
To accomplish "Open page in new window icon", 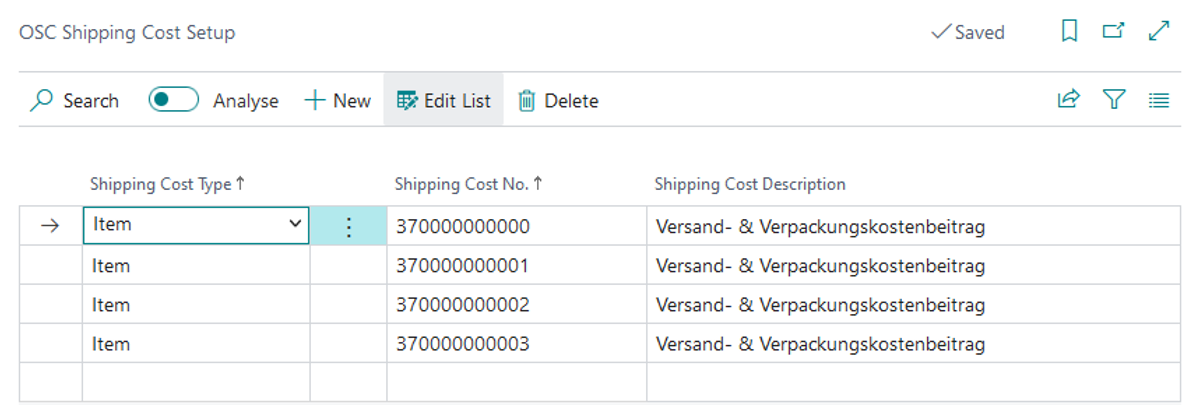I will (x=1114, y=31).
